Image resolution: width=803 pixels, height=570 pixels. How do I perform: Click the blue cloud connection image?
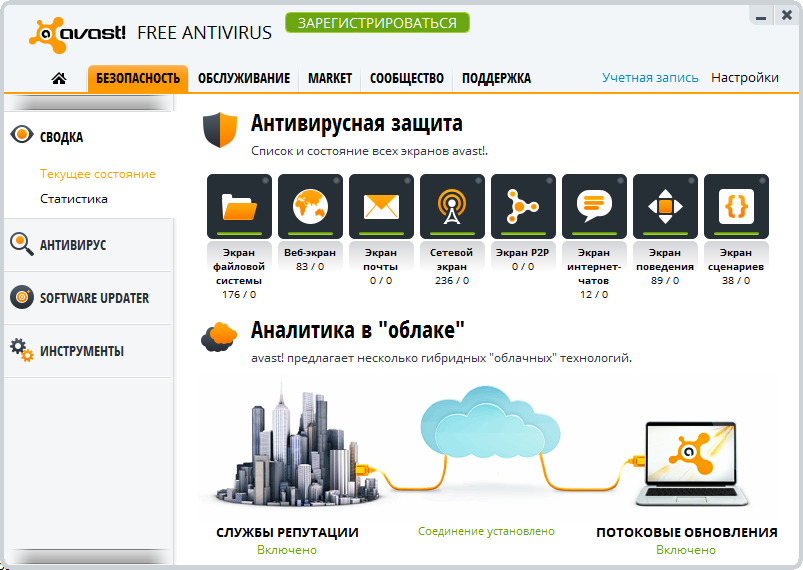pos(490,423)
